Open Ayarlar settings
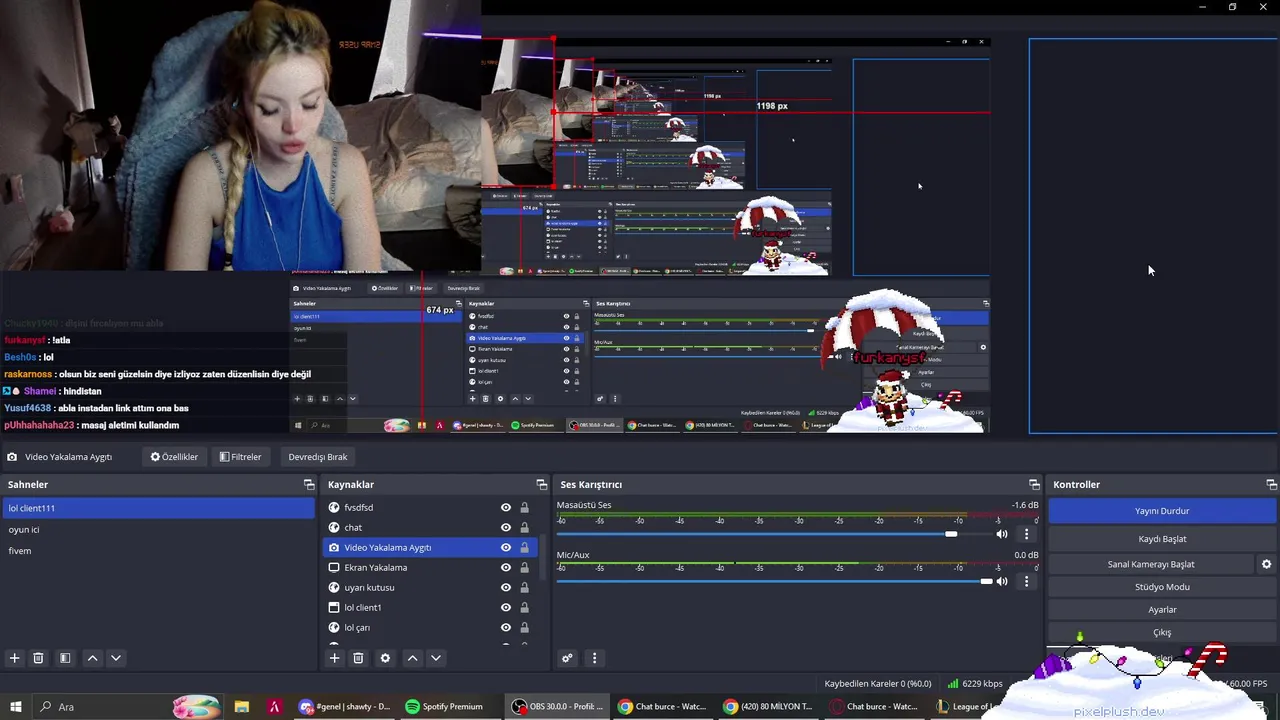The image size is (1280, 720). pyautogui.click(x=1162, y=610)
